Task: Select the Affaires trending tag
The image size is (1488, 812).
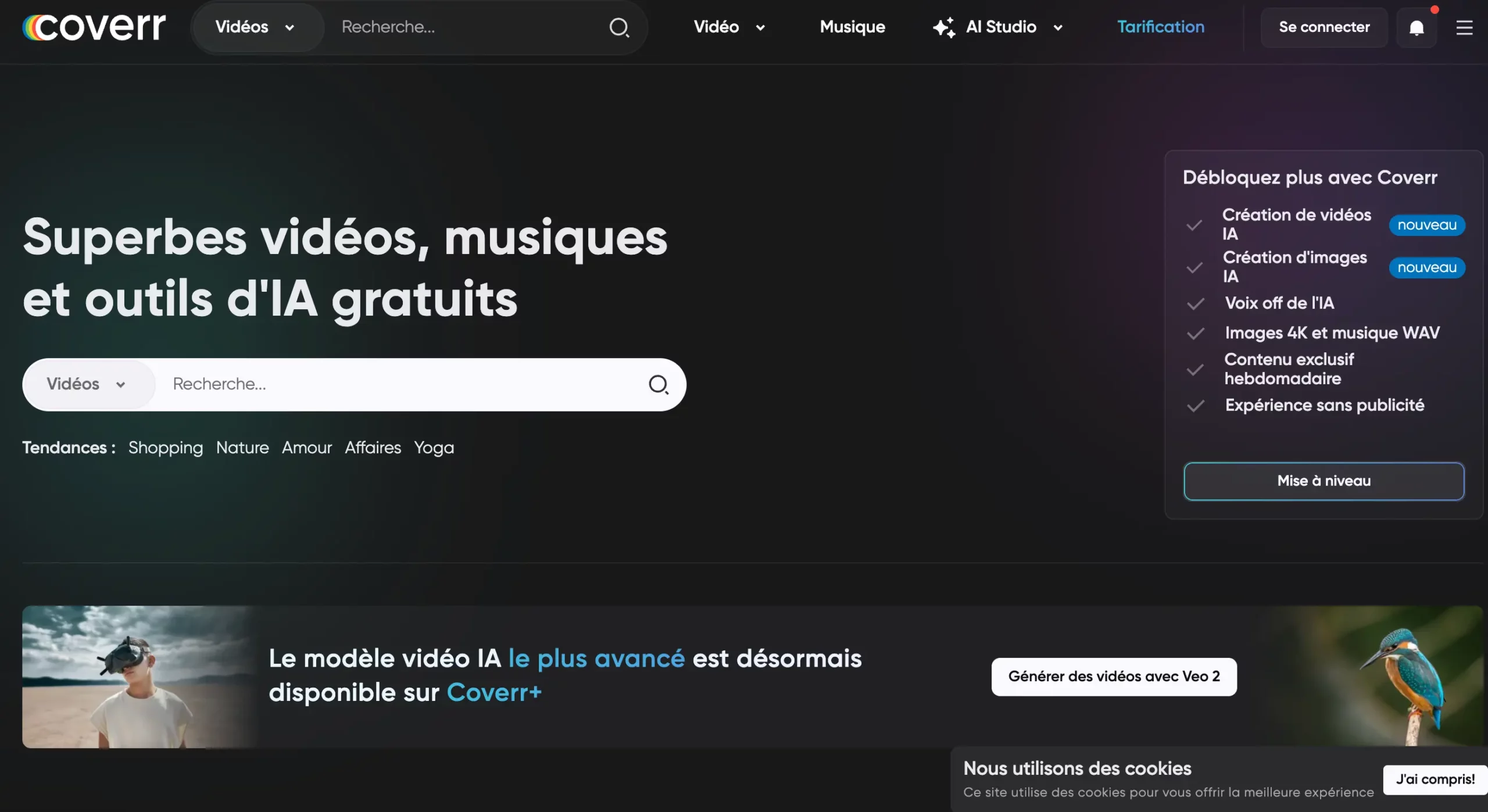Action: (x=373, y=448)
